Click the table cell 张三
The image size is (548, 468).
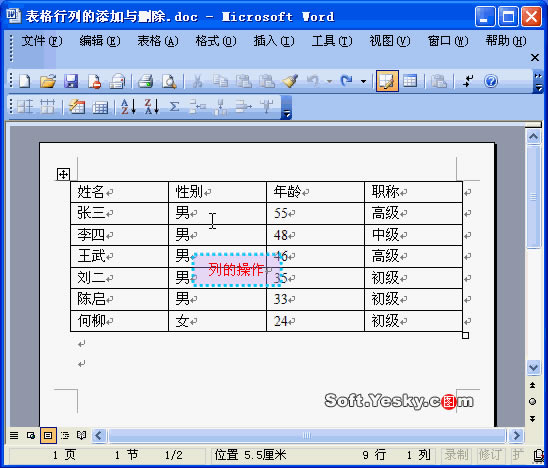119,213
